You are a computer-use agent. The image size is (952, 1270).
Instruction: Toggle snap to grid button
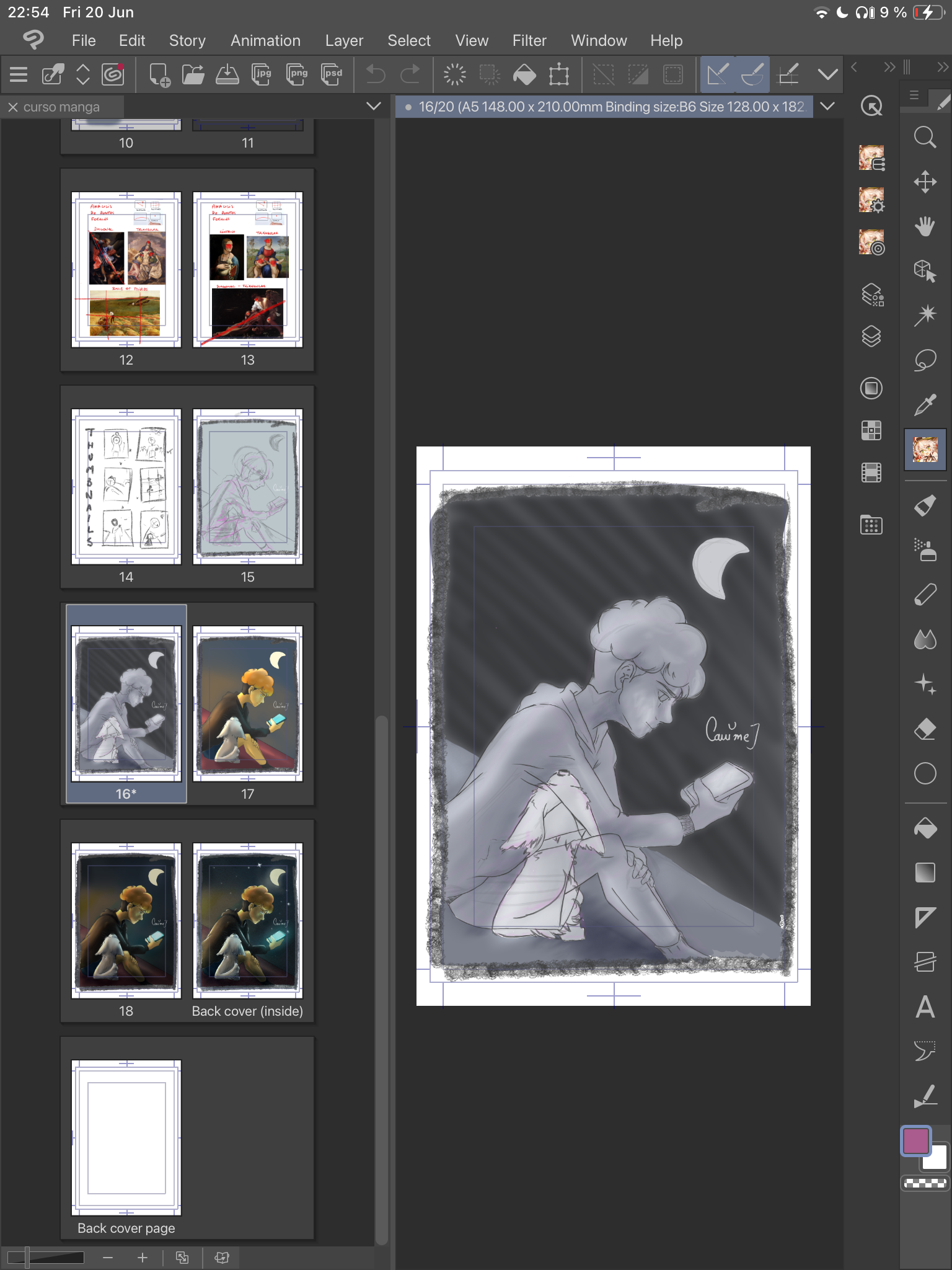pyautogui.click(x=788, y=74)
